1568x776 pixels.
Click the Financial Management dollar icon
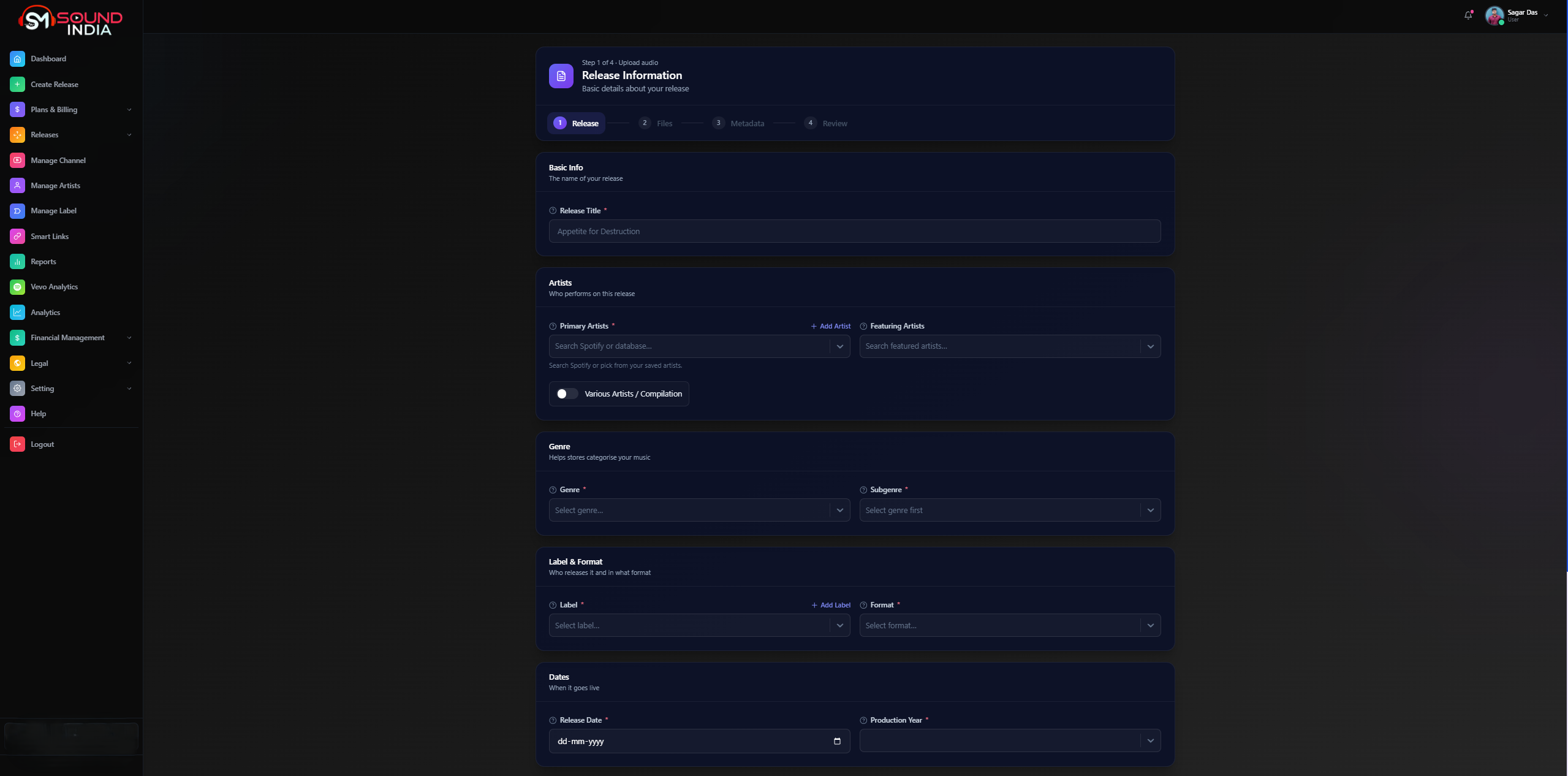click(17, 338)
